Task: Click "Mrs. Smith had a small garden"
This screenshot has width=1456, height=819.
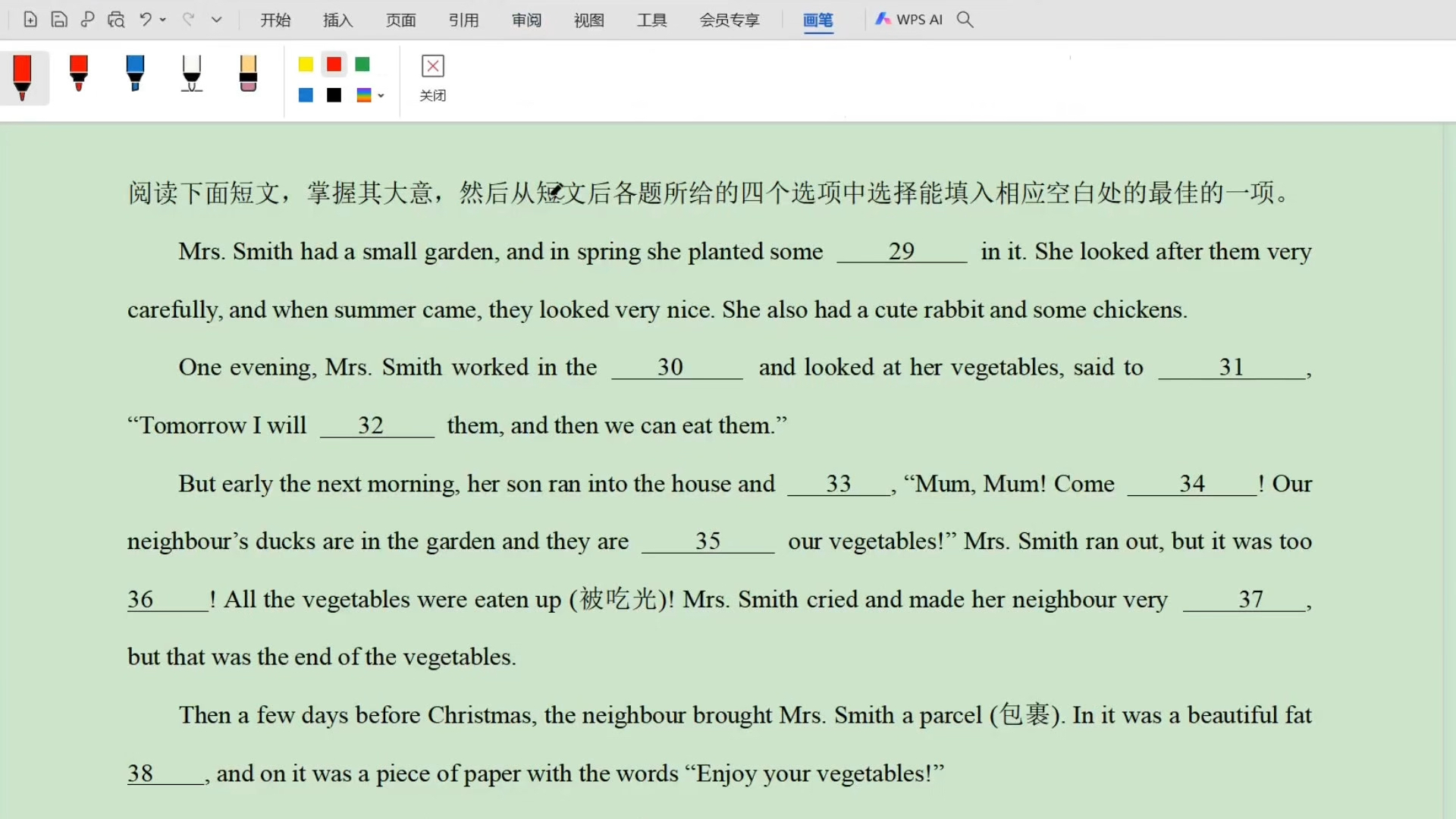Action: [336, 252]
